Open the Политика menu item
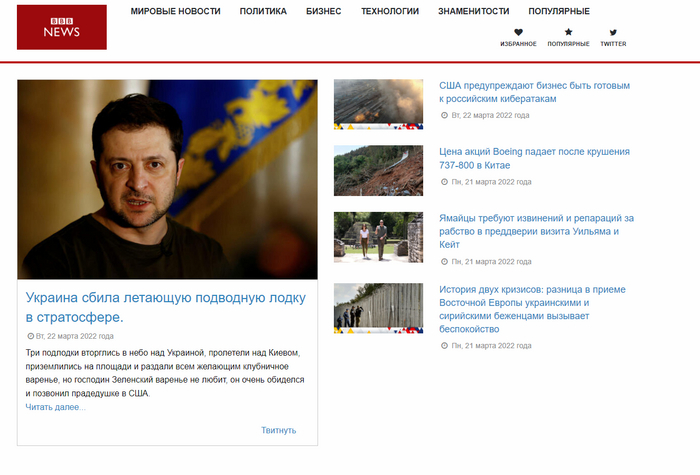The width and height of the screenshot is (700, 475). 263,11
